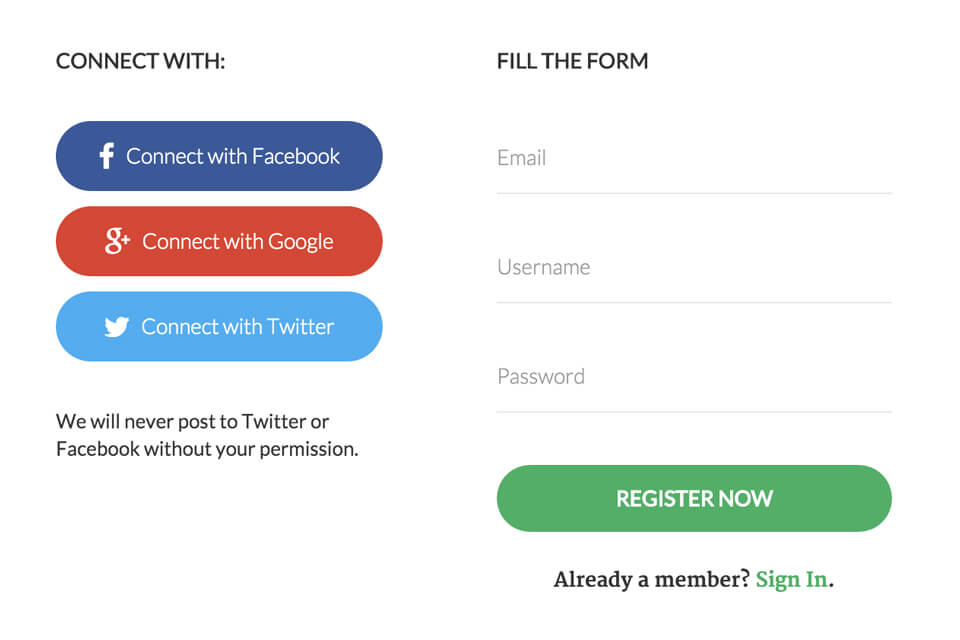Click the underline beneath the Password field
The height and width of the screenshot is (640, 960).
pos(693,412)
